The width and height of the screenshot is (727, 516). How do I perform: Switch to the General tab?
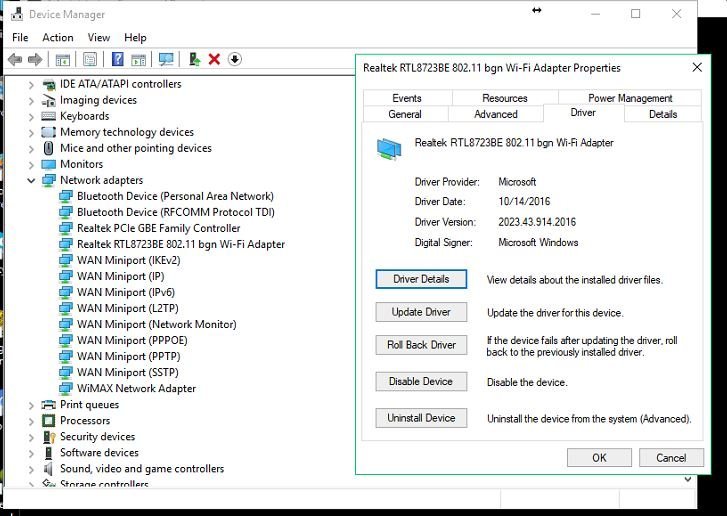tap(405, 114)
